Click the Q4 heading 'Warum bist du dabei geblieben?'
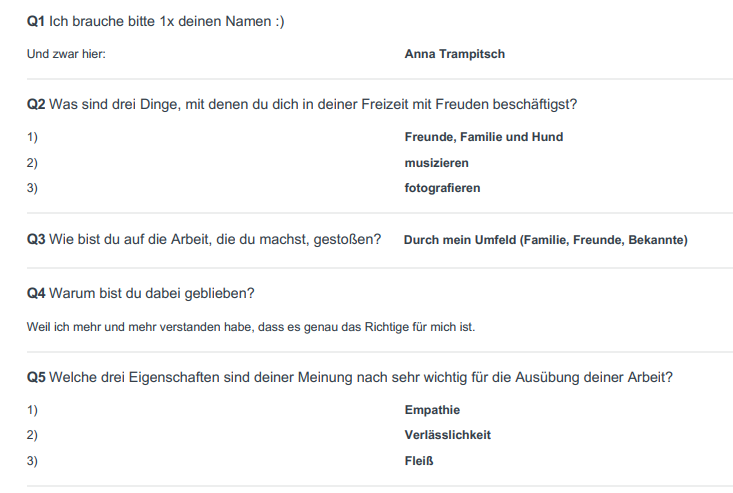The width and height of the screenshot is (733, 493). (x=141, y=293)
